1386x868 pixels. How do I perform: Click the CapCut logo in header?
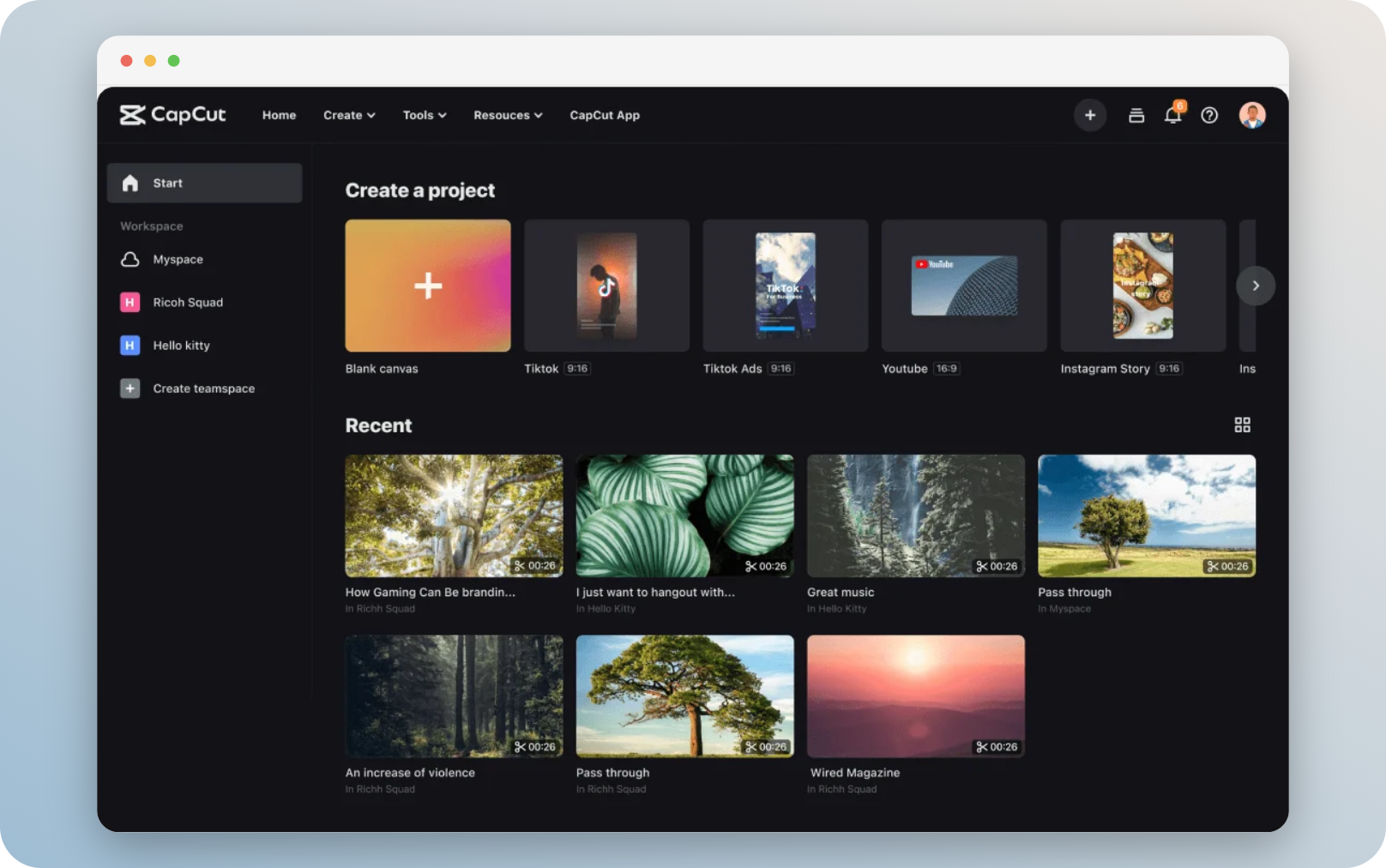pos(172,115)
